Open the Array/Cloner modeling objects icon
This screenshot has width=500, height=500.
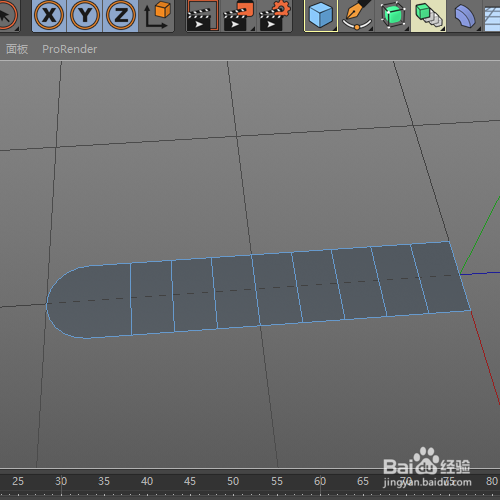tap(429, 15)
